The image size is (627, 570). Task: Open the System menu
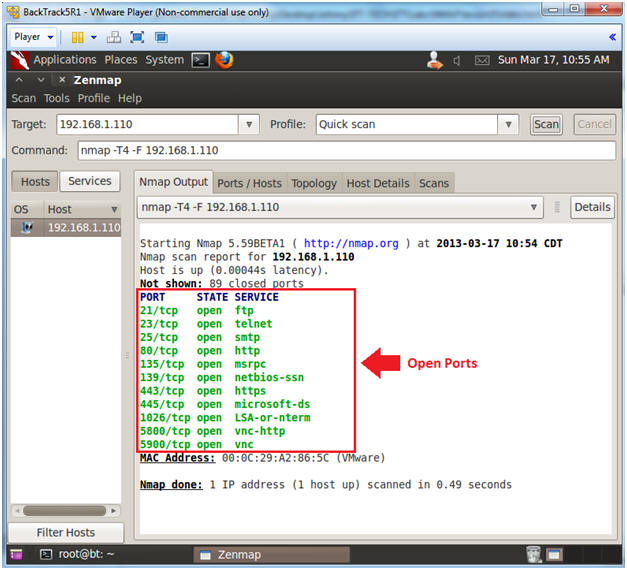pyautogui.click(x=164, y=60)
